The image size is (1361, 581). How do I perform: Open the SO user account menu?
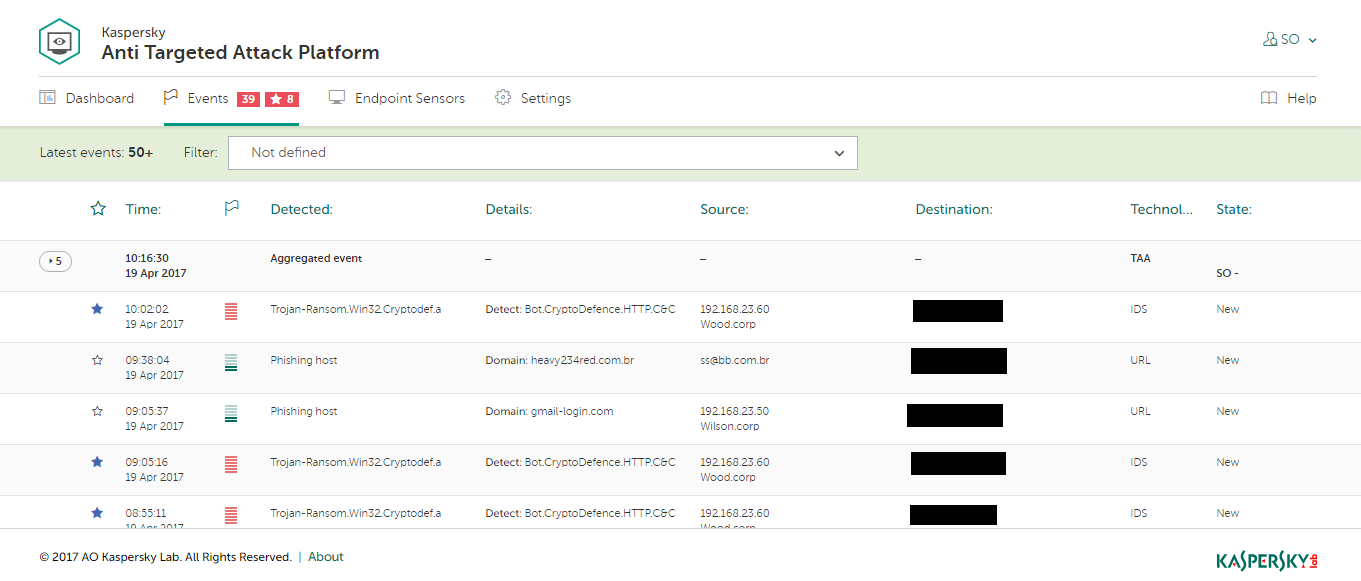click(x=1290, y=39)
